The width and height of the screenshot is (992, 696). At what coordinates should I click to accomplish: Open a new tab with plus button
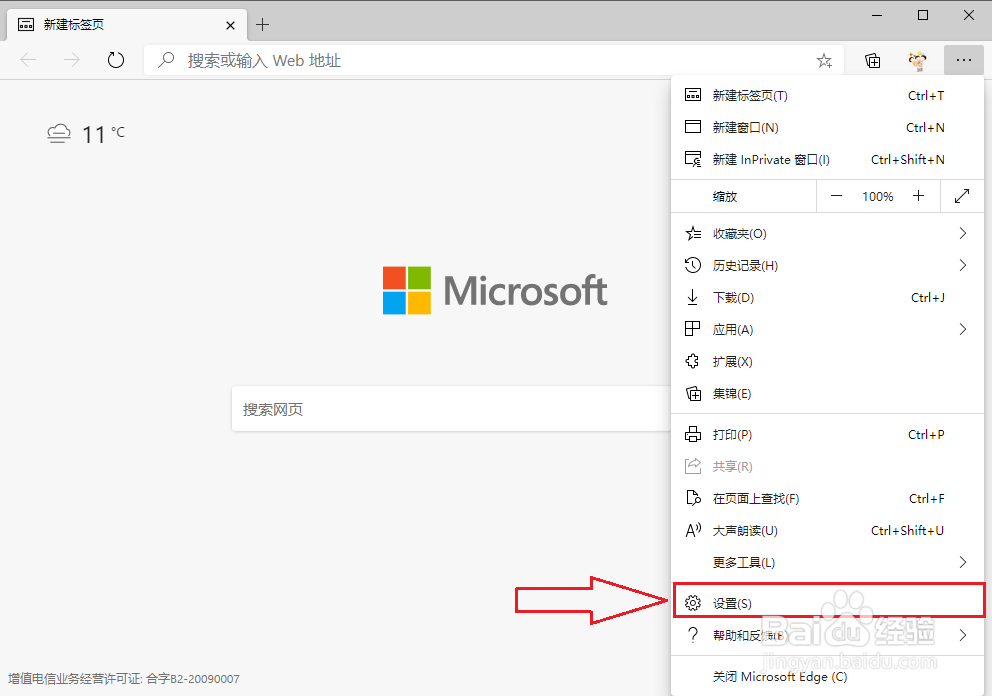[263, 25]
